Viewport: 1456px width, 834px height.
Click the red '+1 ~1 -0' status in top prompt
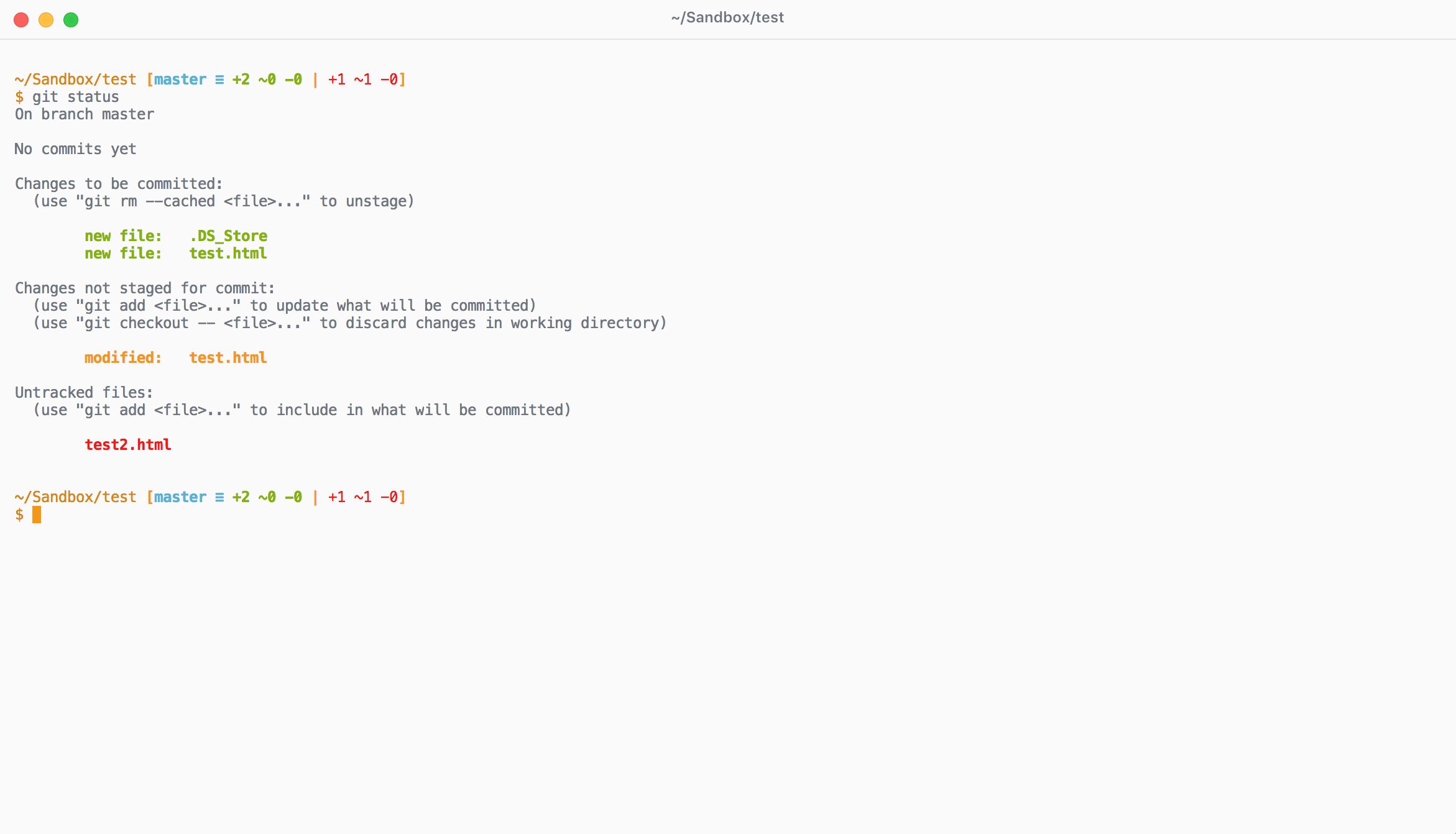tap(362, 80)
